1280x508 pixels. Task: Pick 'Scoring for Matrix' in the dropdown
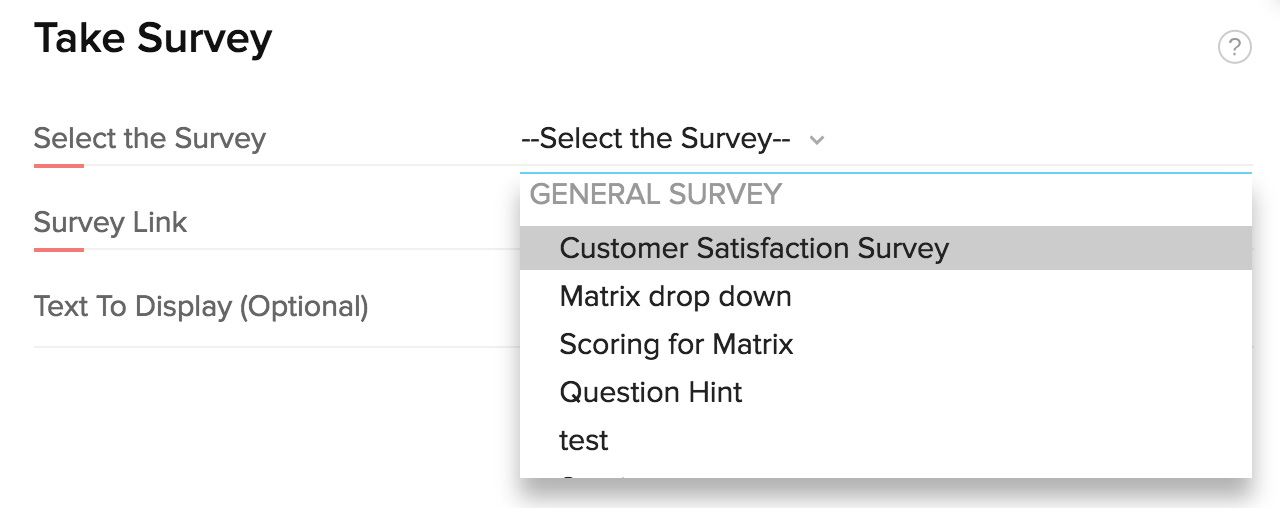(676, 344)
